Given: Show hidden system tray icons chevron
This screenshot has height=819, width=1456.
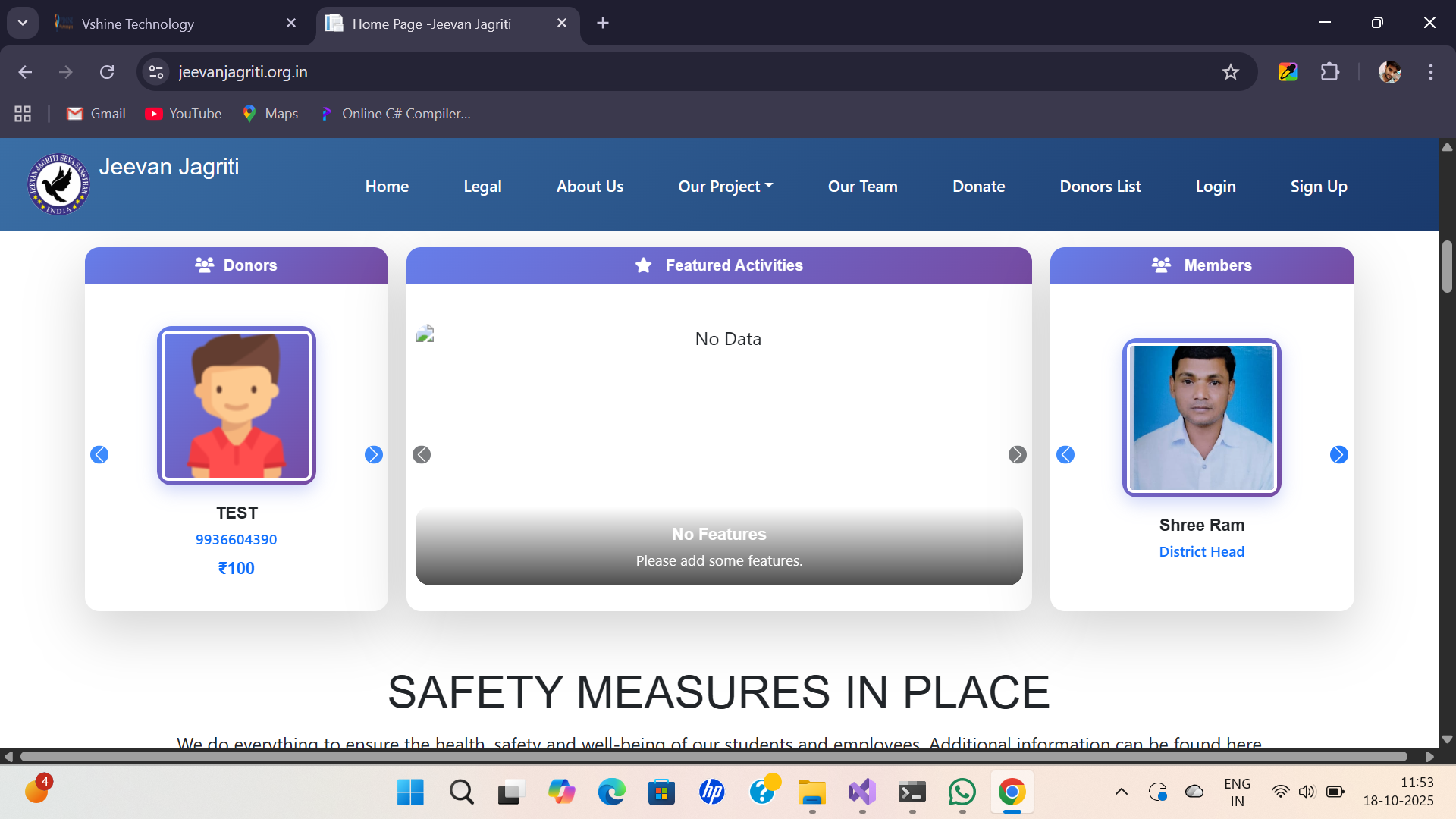Looking at the screenshot, I should pos(1121,792).
